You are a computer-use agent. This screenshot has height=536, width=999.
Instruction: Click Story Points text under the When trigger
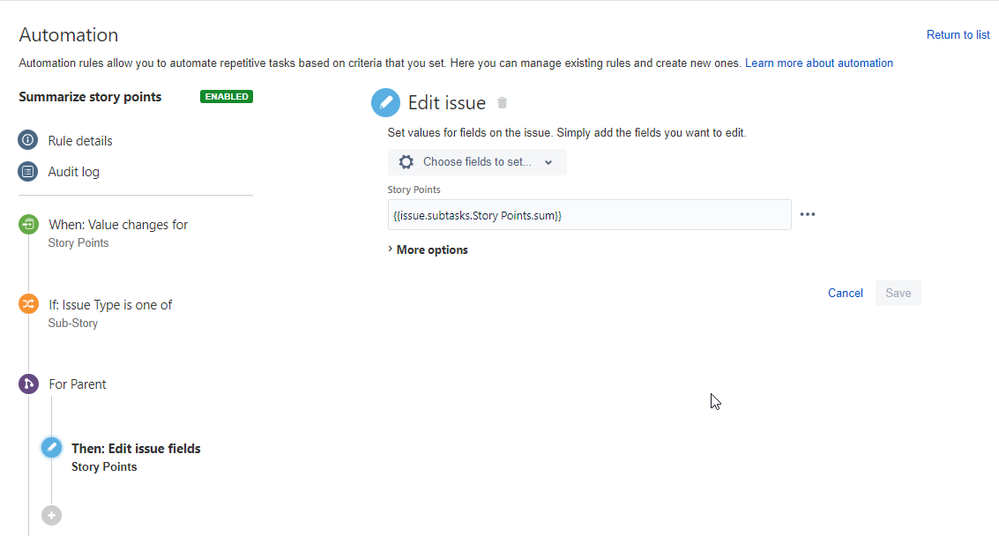78,243
